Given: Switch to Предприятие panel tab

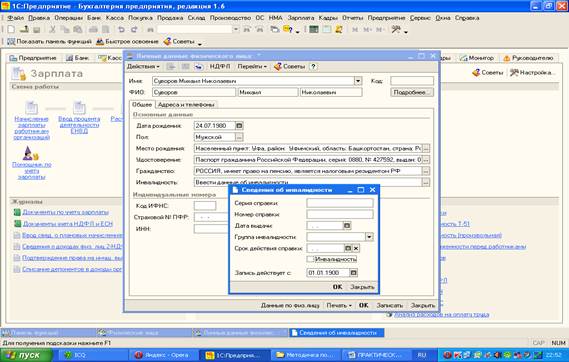Looking at the screenshot, I should [x=33, y=58].
